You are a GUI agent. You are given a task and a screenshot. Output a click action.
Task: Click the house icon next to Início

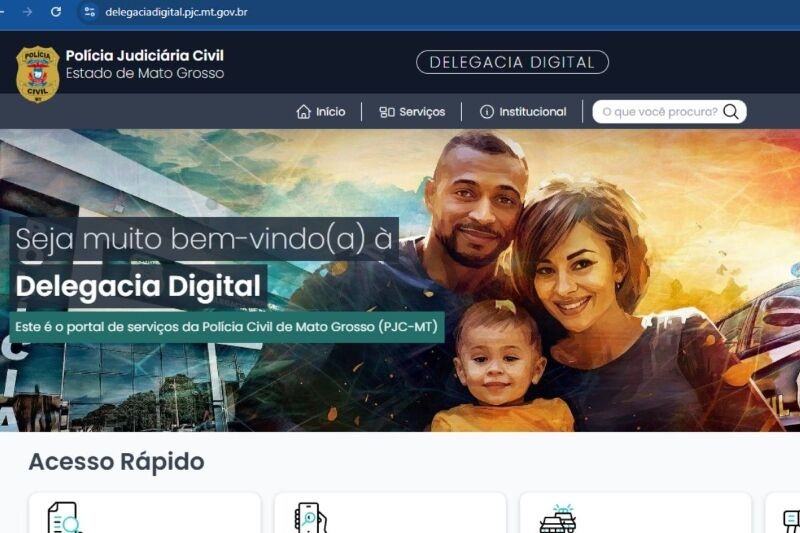pos(303,112)
